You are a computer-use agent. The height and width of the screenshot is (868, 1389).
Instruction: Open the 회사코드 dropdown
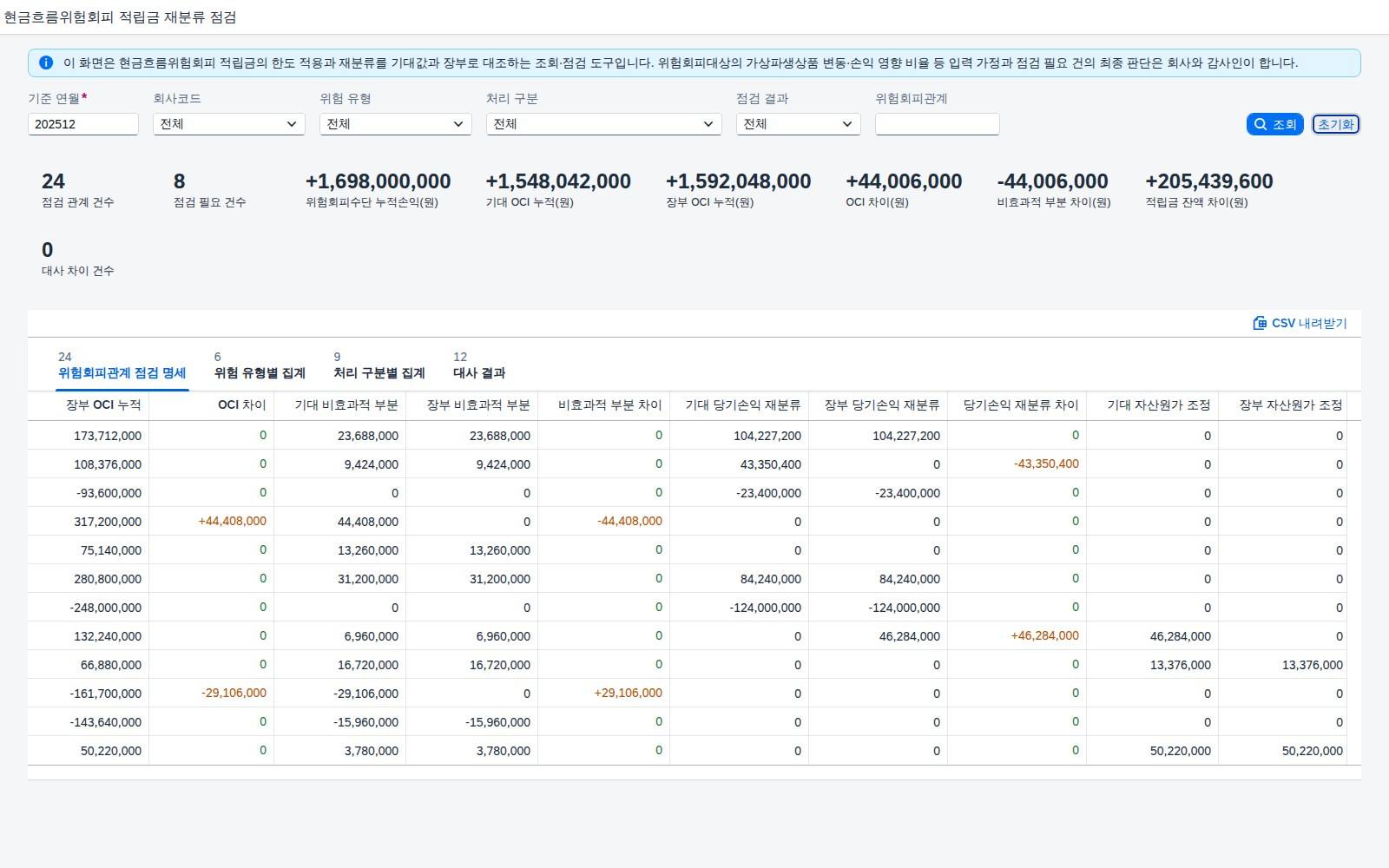click(229, 124)
